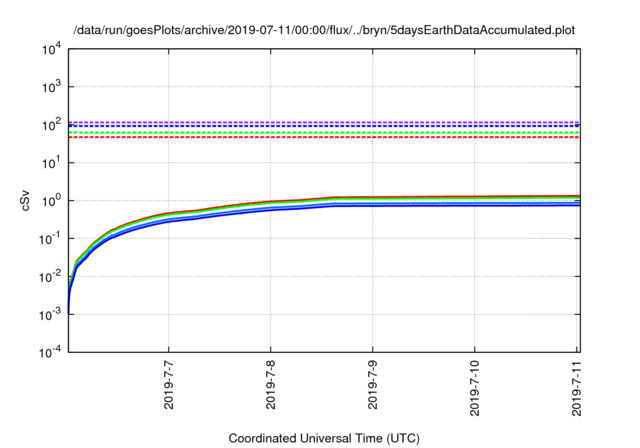Select the 10^3 y-axis label
The width and height of the screenshot is (640, 448).
pos(52,87)
